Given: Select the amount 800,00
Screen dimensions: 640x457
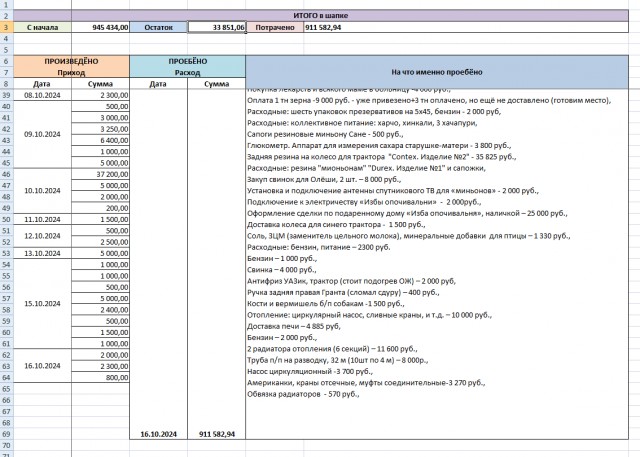Looking at the screenshot, I should pyautogui.click(x=100, y=377).
